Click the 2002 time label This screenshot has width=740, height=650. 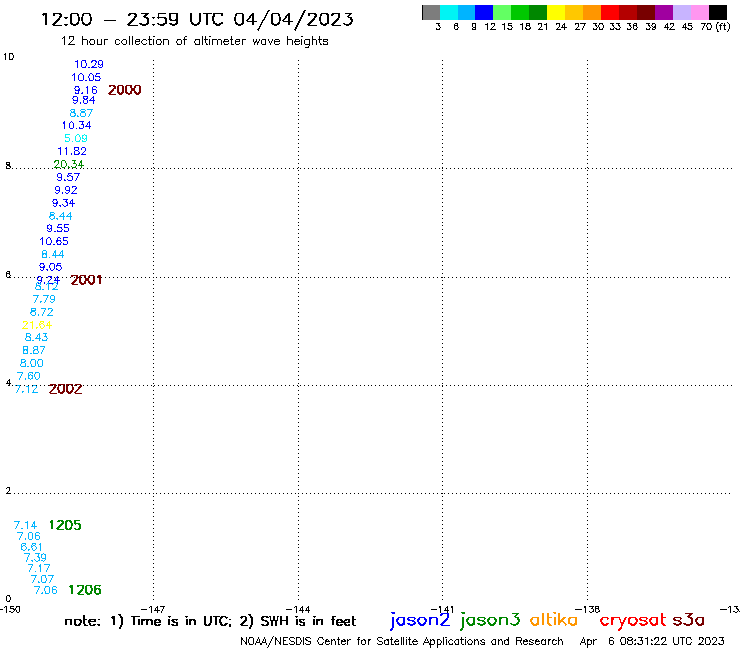point(65,389)
